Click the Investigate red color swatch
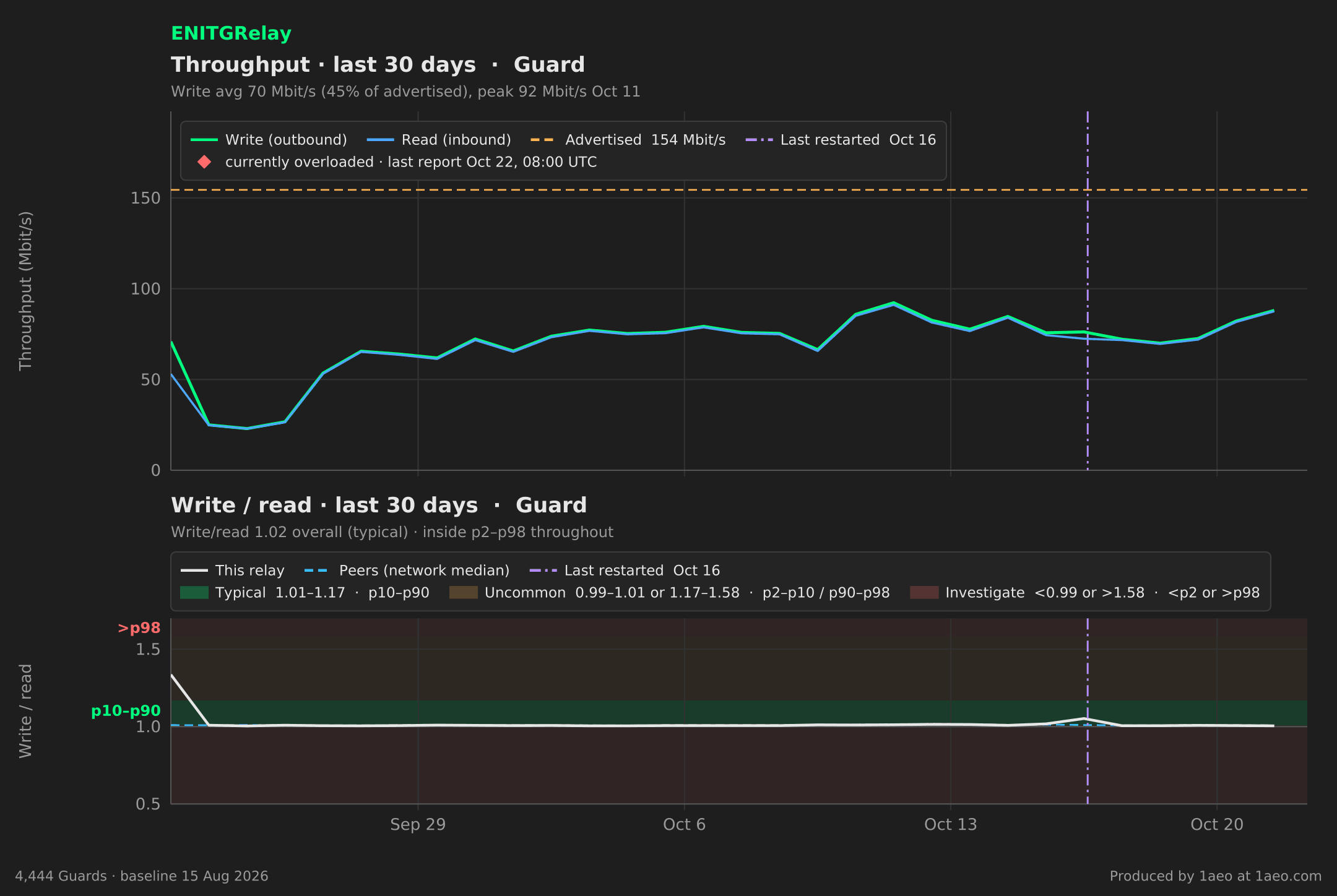The height and width of the screenshot is (896, 1337). coord(924,593)
